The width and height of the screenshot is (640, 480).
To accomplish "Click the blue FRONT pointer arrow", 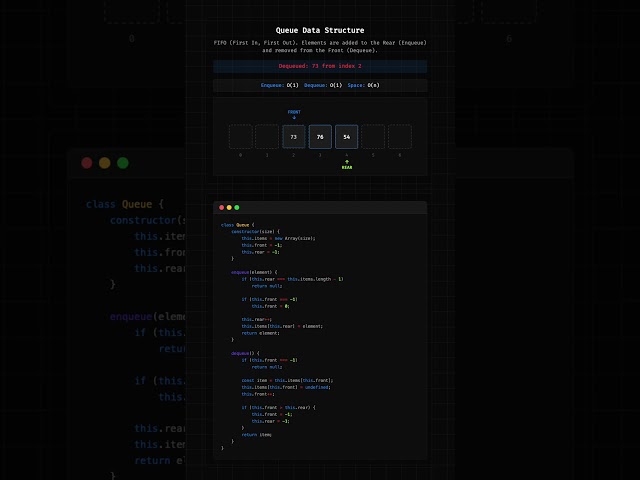I will (x=294, y=118).
